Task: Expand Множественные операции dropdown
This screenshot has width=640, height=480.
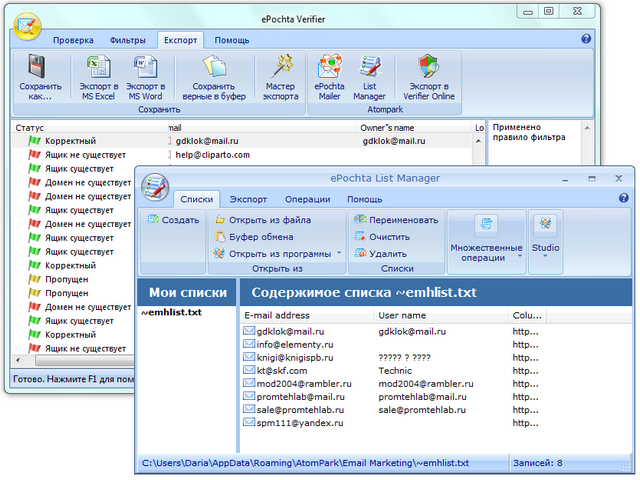Action: pyautogui.click(x=520, y=256)
